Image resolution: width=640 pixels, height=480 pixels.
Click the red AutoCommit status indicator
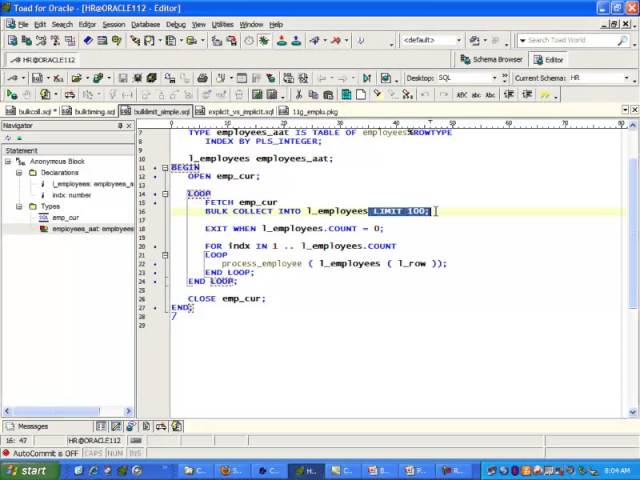6,453
